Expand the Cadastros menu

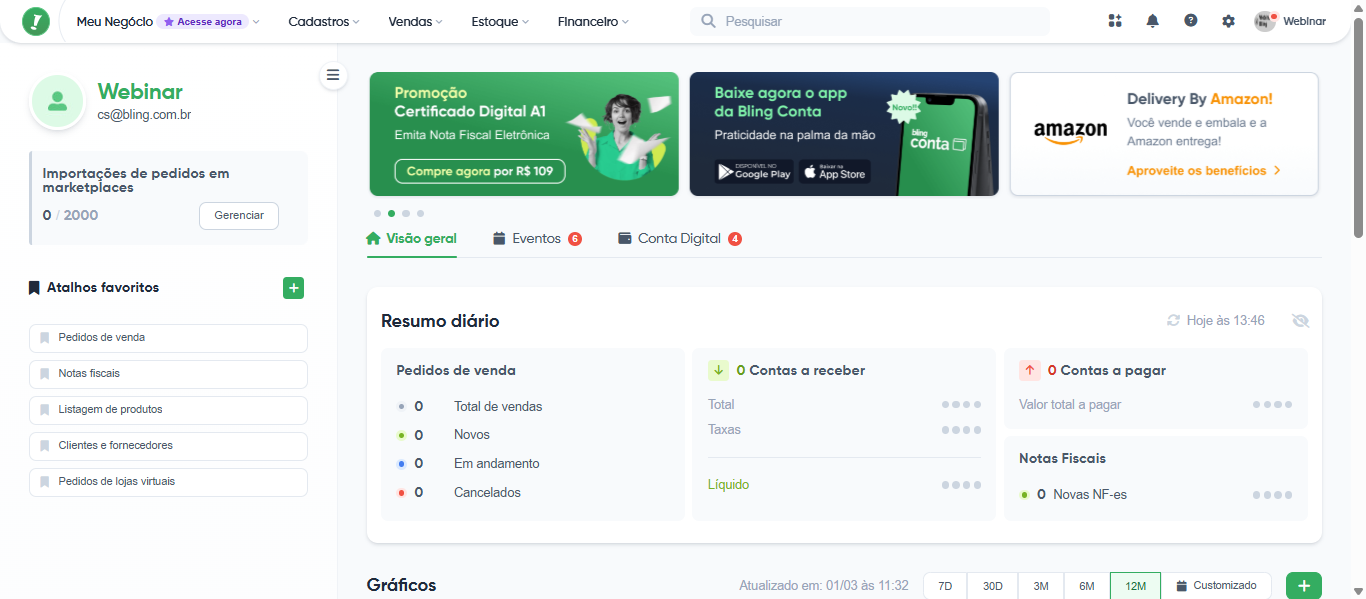tap(324, 21)
